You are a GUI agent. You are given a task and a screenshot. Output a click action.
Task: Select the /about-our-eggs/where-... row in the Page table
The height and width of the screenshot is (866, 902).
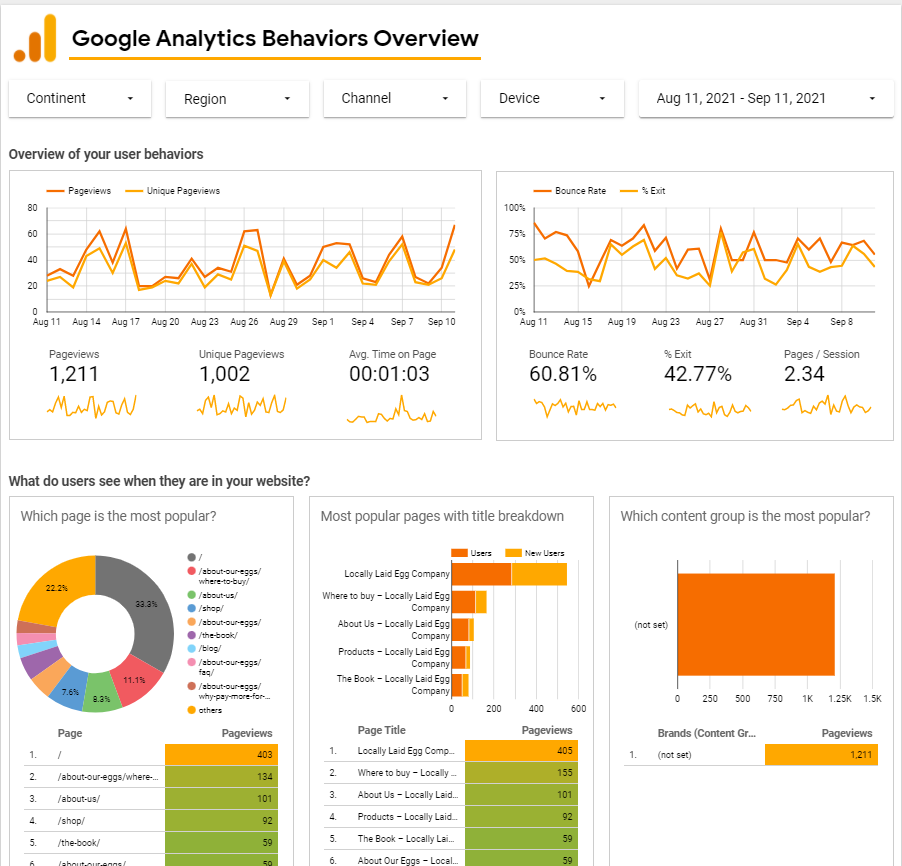click(x=151, y=777)
